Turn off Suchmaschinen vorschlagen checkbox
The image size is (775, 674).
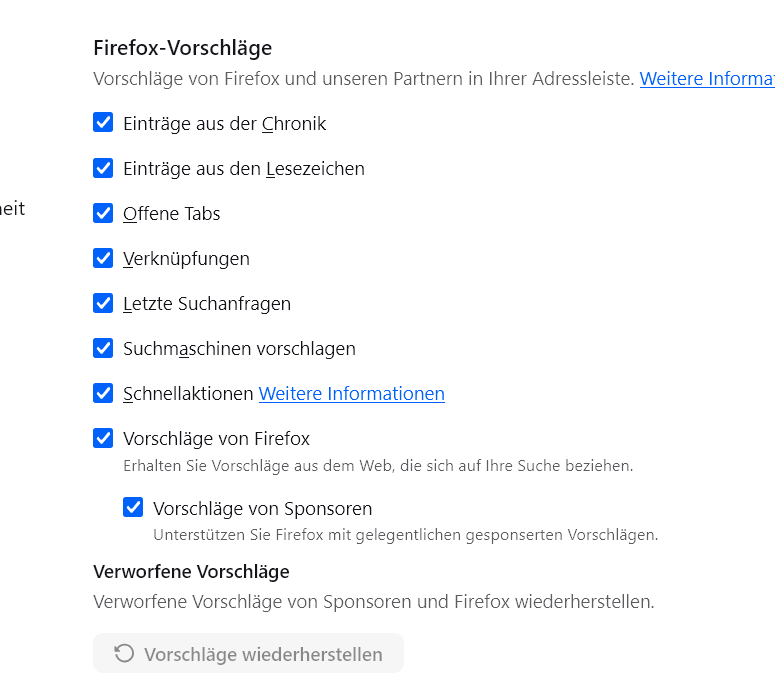(103, 348)
